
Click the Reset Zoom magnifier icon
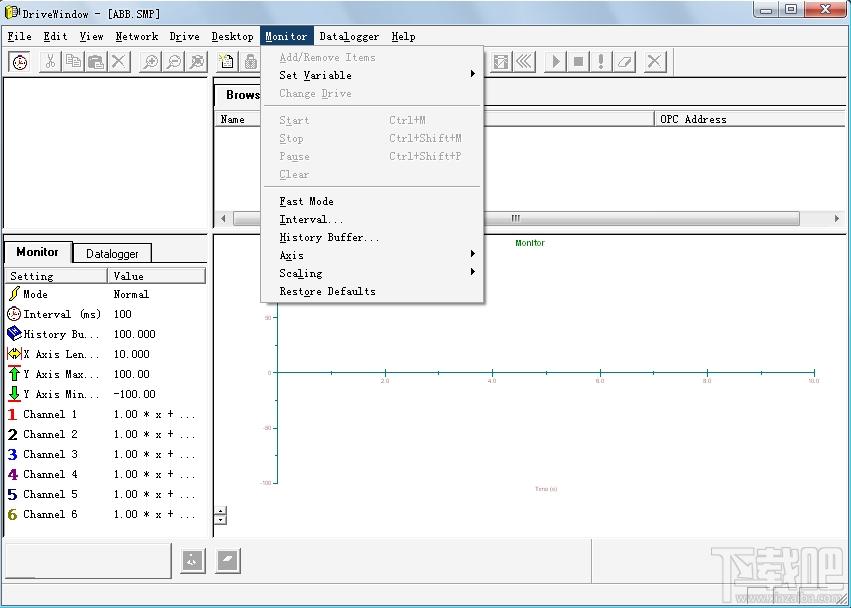197,62
